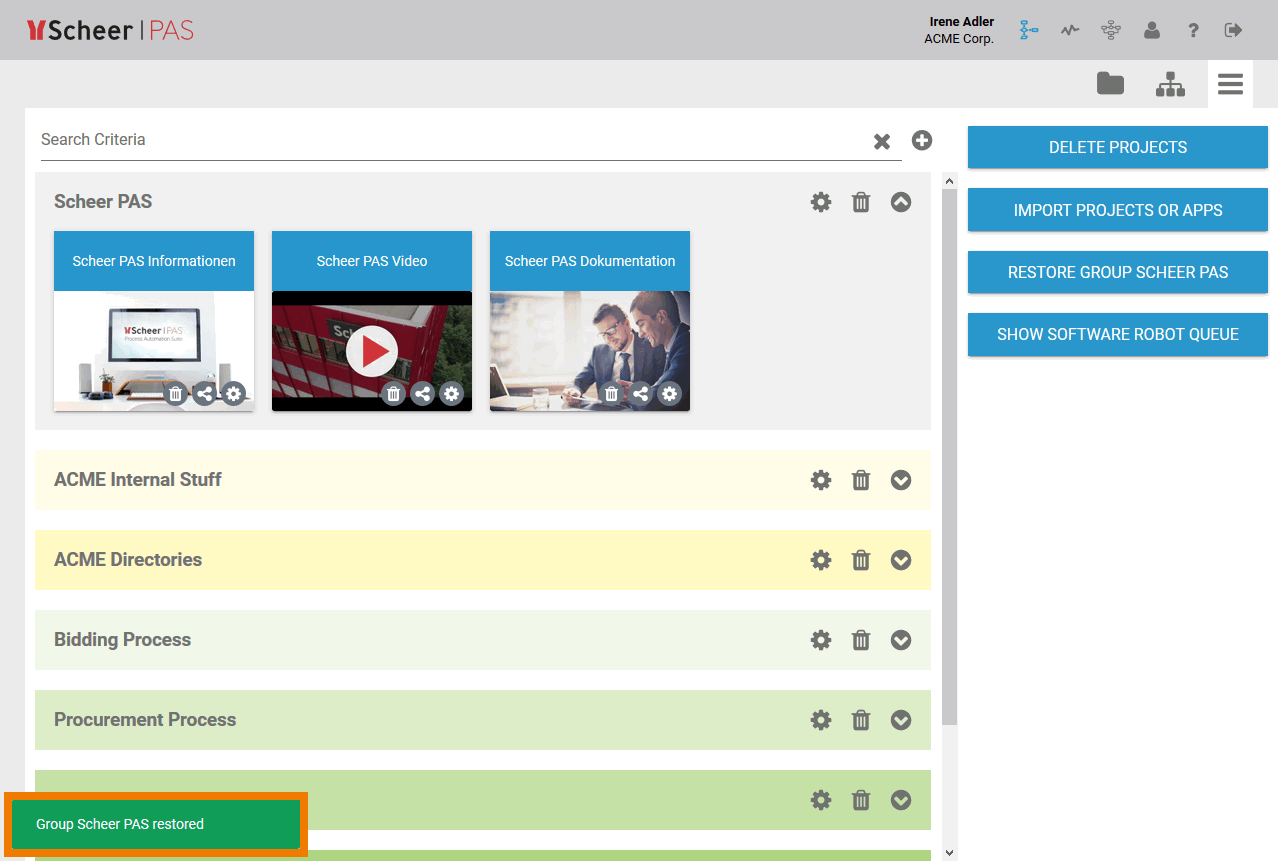Image resolution: width=1278 pixels, height=861 pixels.
Task: Open the help question mark icon
Action: (1193, 30)
